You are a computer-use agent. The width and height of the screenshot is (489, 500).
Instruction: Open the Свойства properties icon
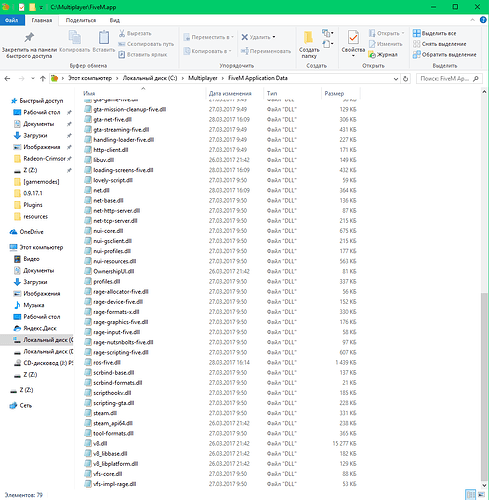point(353,37)
